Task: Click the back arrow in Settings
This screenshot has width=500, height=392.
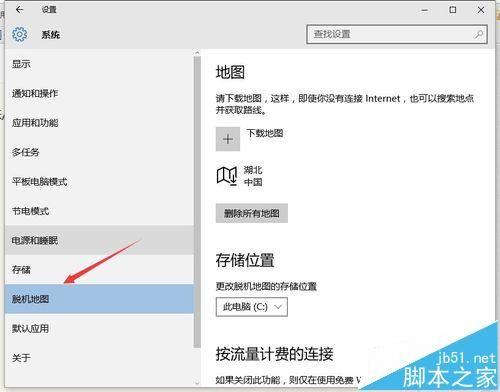Action: (x=19, y=10)
